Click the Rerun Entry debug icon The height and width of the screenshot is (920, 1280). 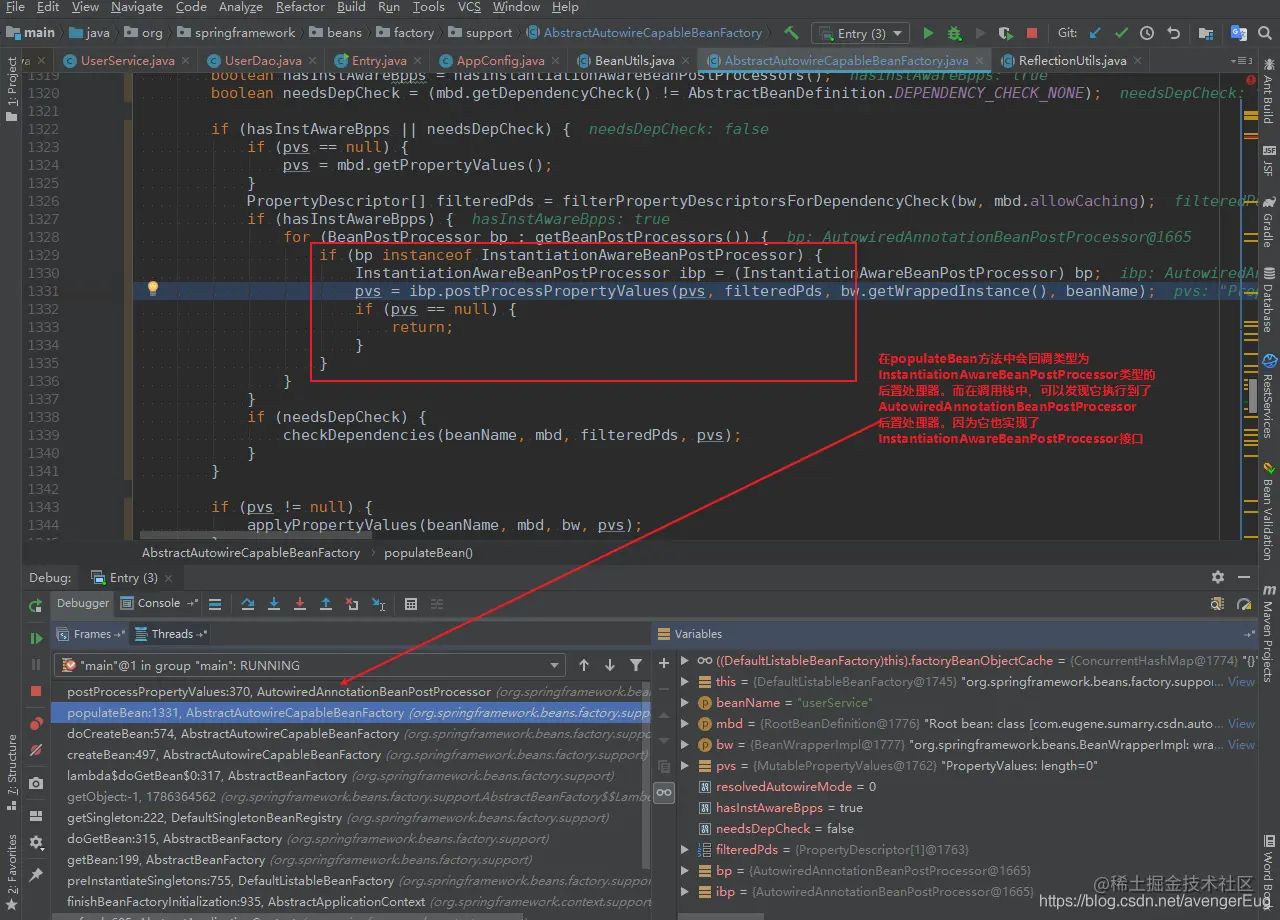coord(36,604)
